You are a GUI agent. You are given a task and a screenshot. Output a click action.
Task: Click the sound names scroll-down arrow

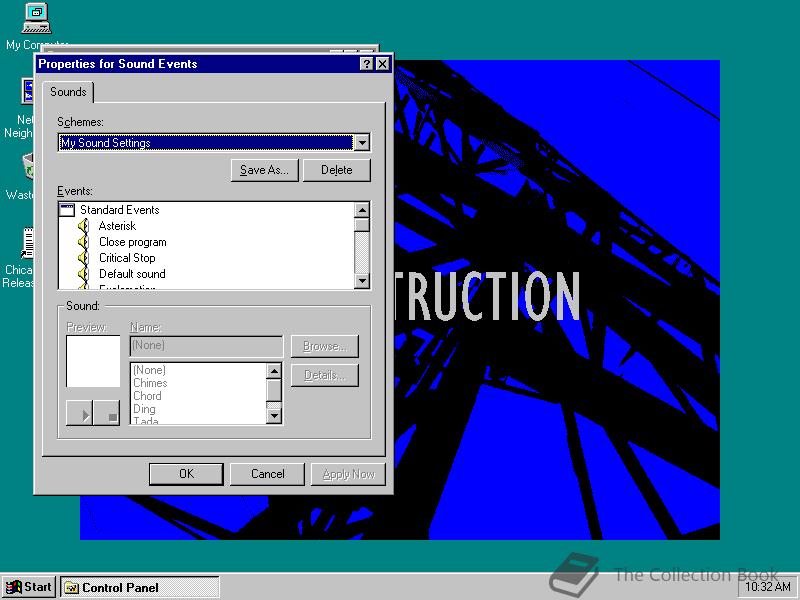(x=274, y=416)
